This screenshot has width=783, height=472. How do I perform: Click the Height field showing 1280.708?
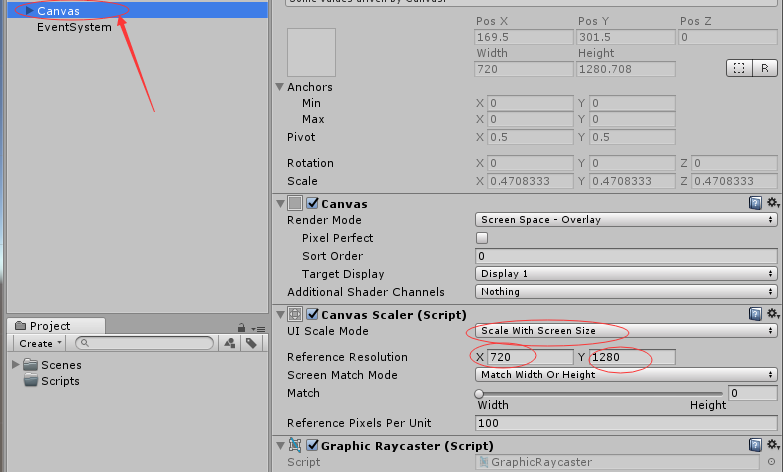pyautogui.click(x=626, y=69)
